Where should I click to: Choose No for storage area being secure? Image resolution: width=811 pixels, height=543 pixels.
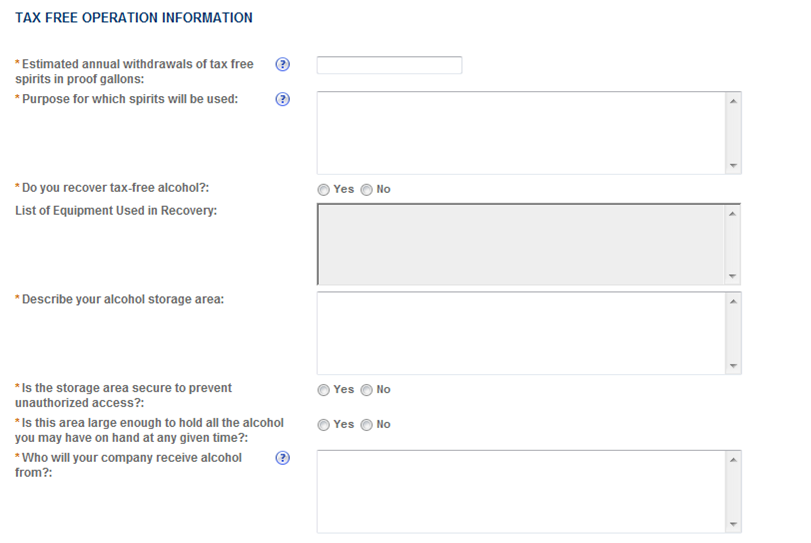(x=366, y=390)
